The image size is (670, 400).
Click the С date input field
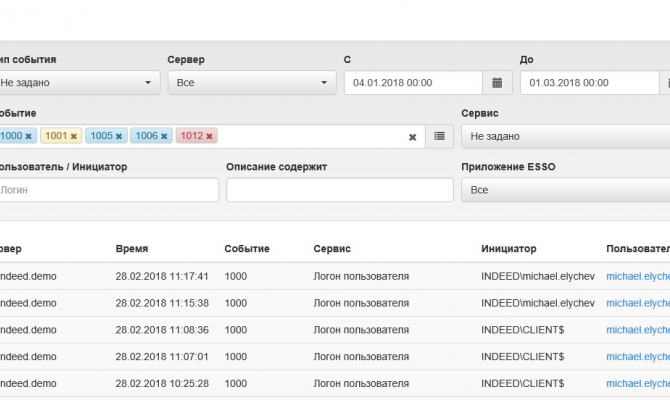tap(413, 83)
